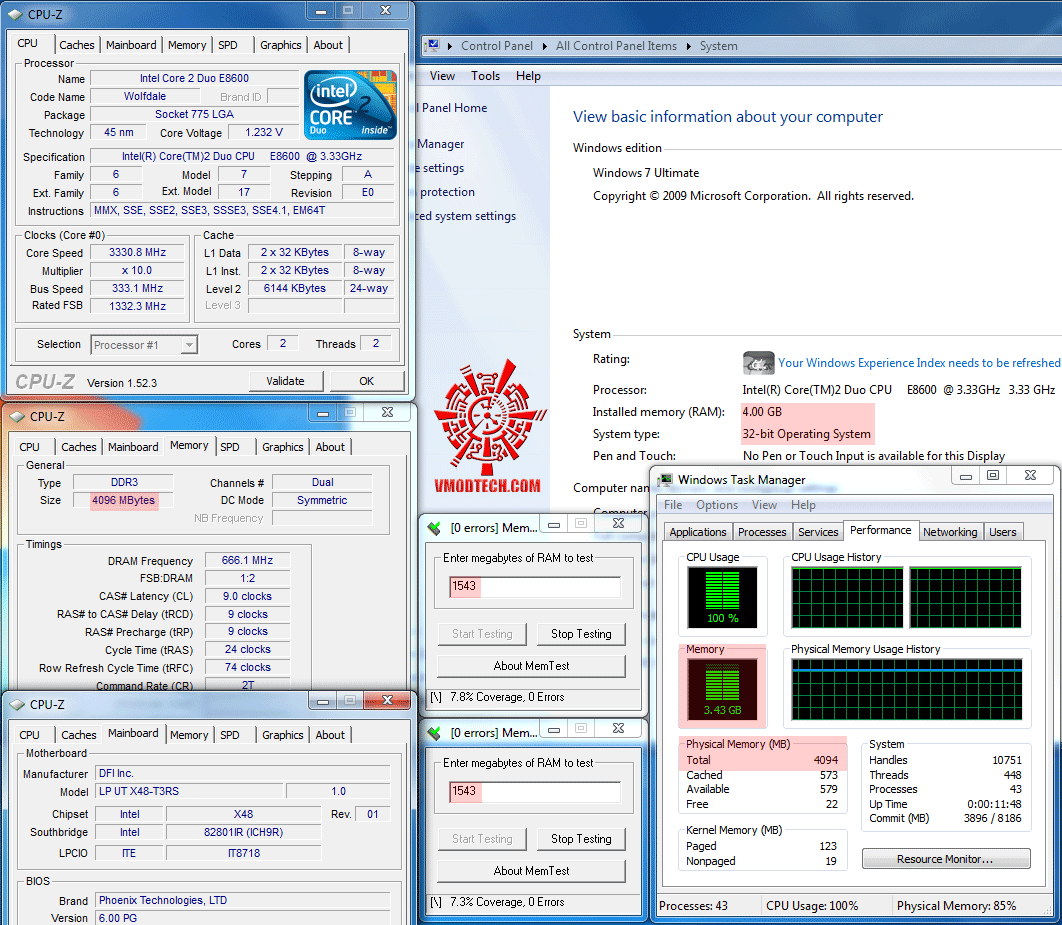Click the Windows Task Manager title icon
Screen dimensions: 1062x925
[x=666, y=480]
